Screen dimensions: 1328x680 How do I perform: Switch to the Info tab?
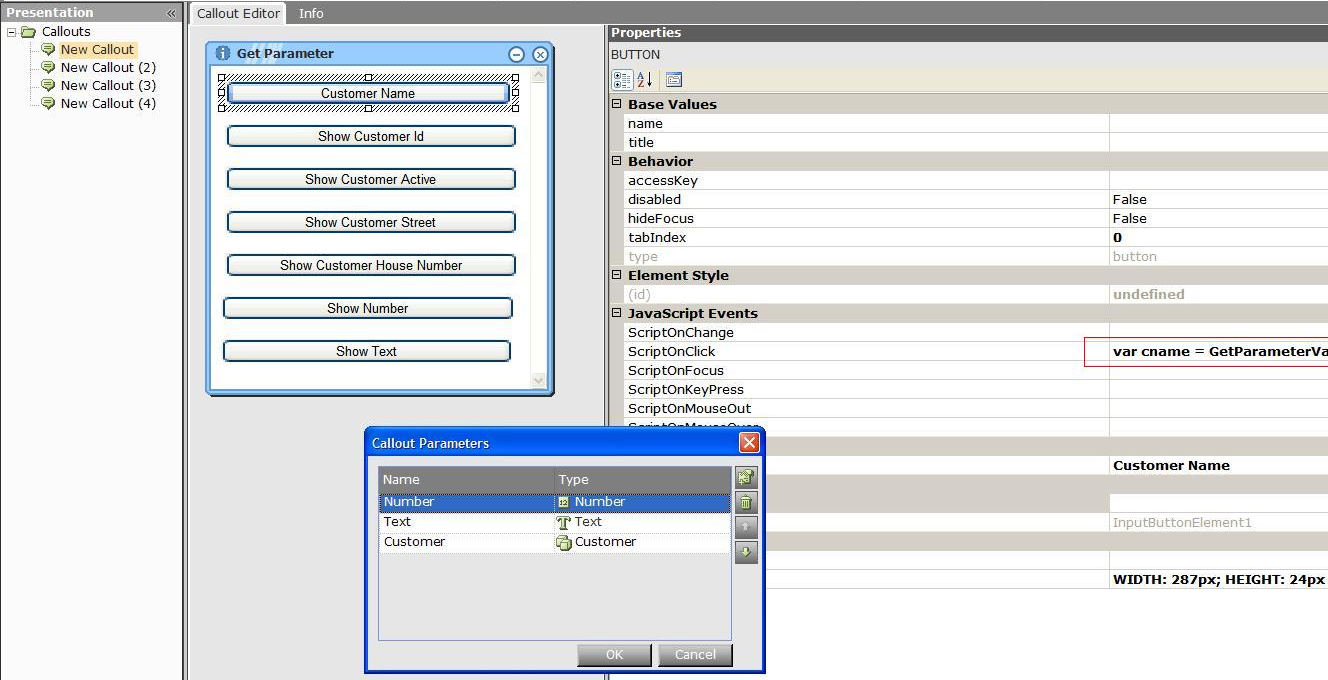[x=311, y=13]
